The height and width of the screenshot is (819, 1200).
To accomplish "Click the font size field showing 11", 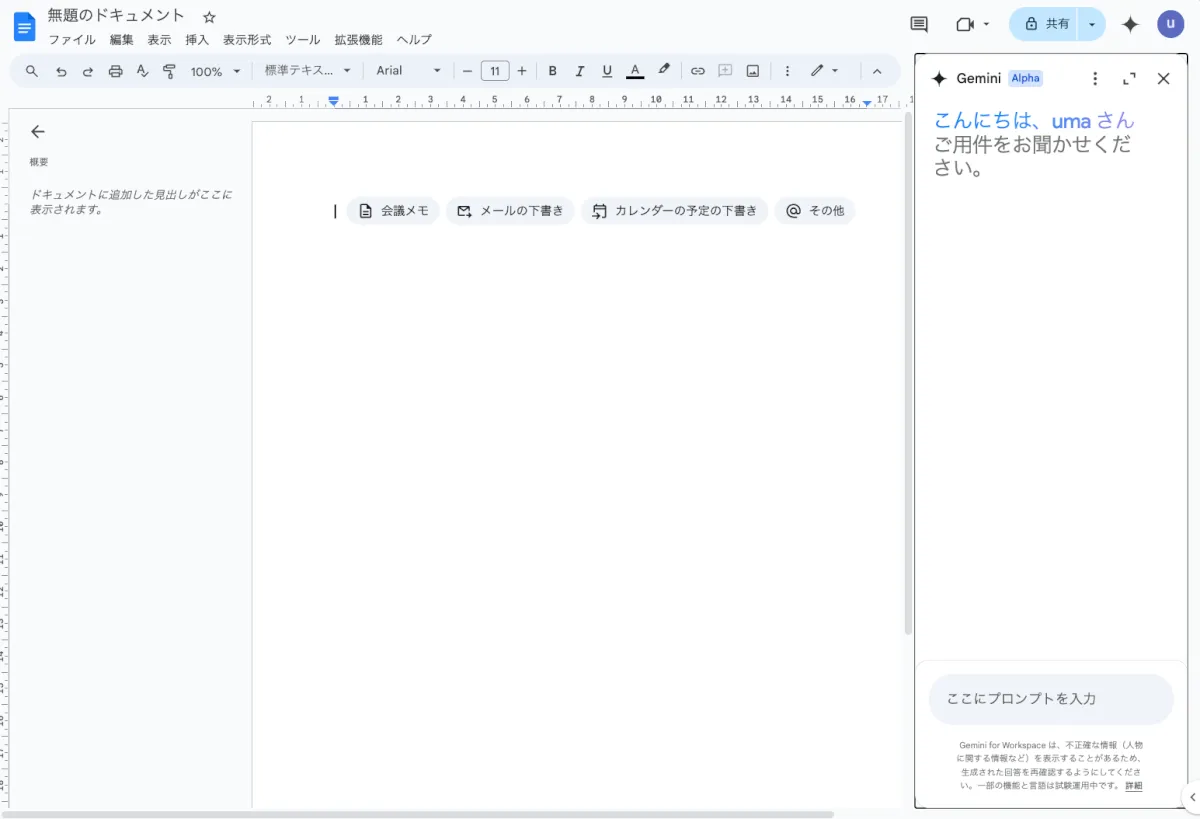I will (x=495, y=71).
